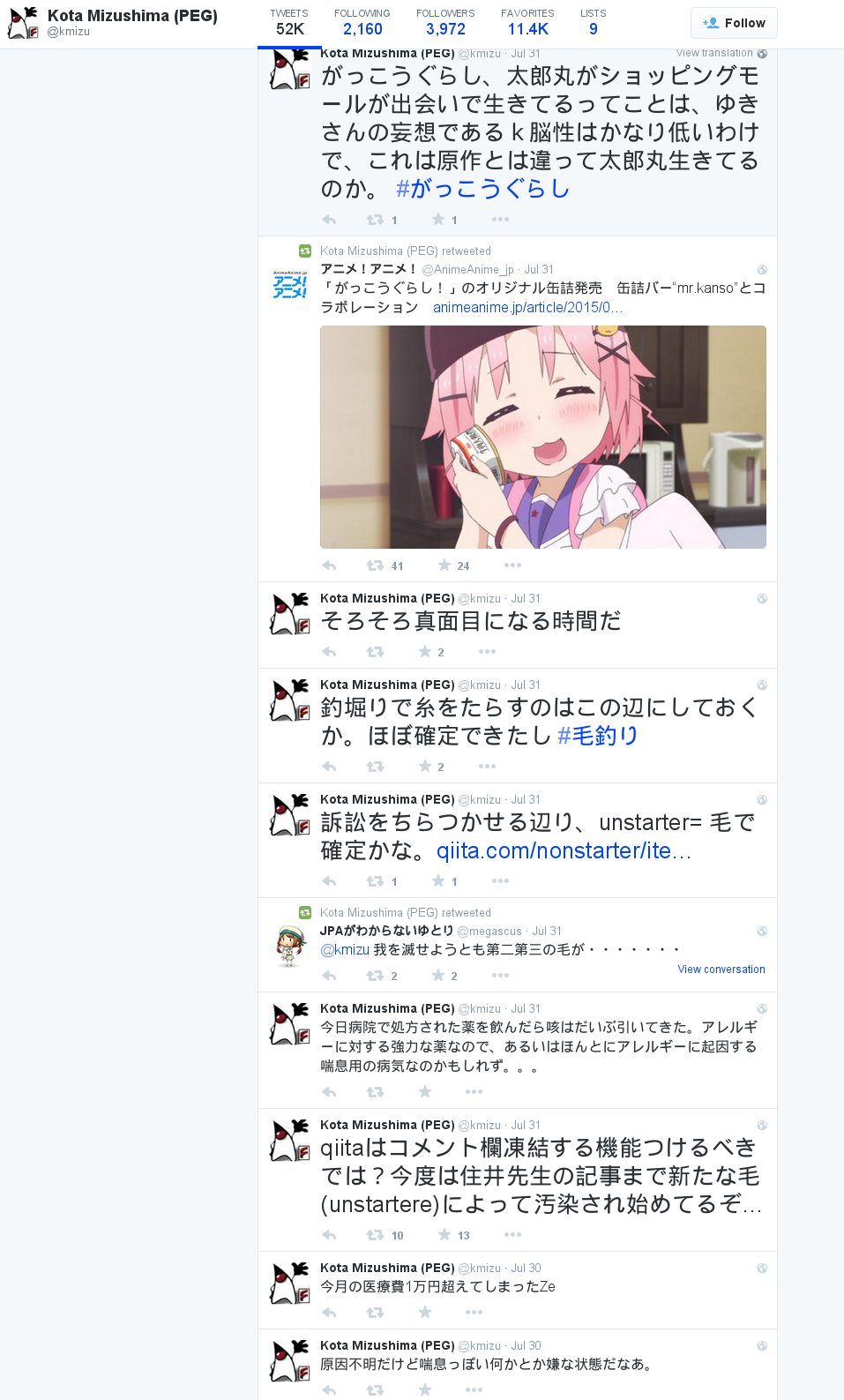
Task: Open more options on the megascus retweet
Action: 500,976
